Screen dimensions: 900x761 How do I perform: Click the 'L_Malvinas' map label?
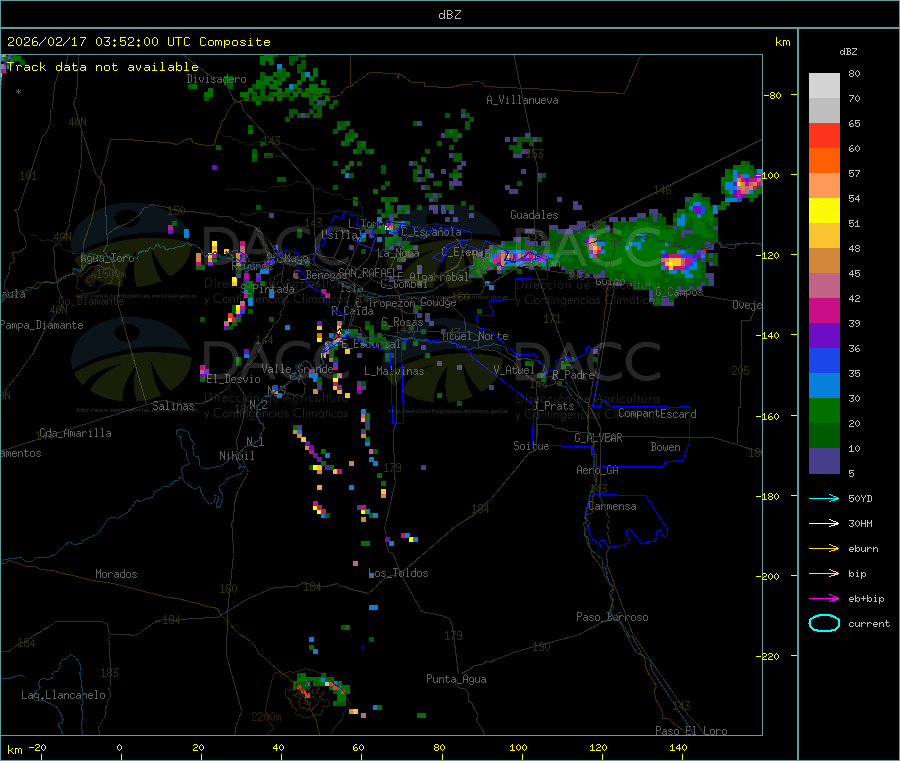(x=394, y=371)
